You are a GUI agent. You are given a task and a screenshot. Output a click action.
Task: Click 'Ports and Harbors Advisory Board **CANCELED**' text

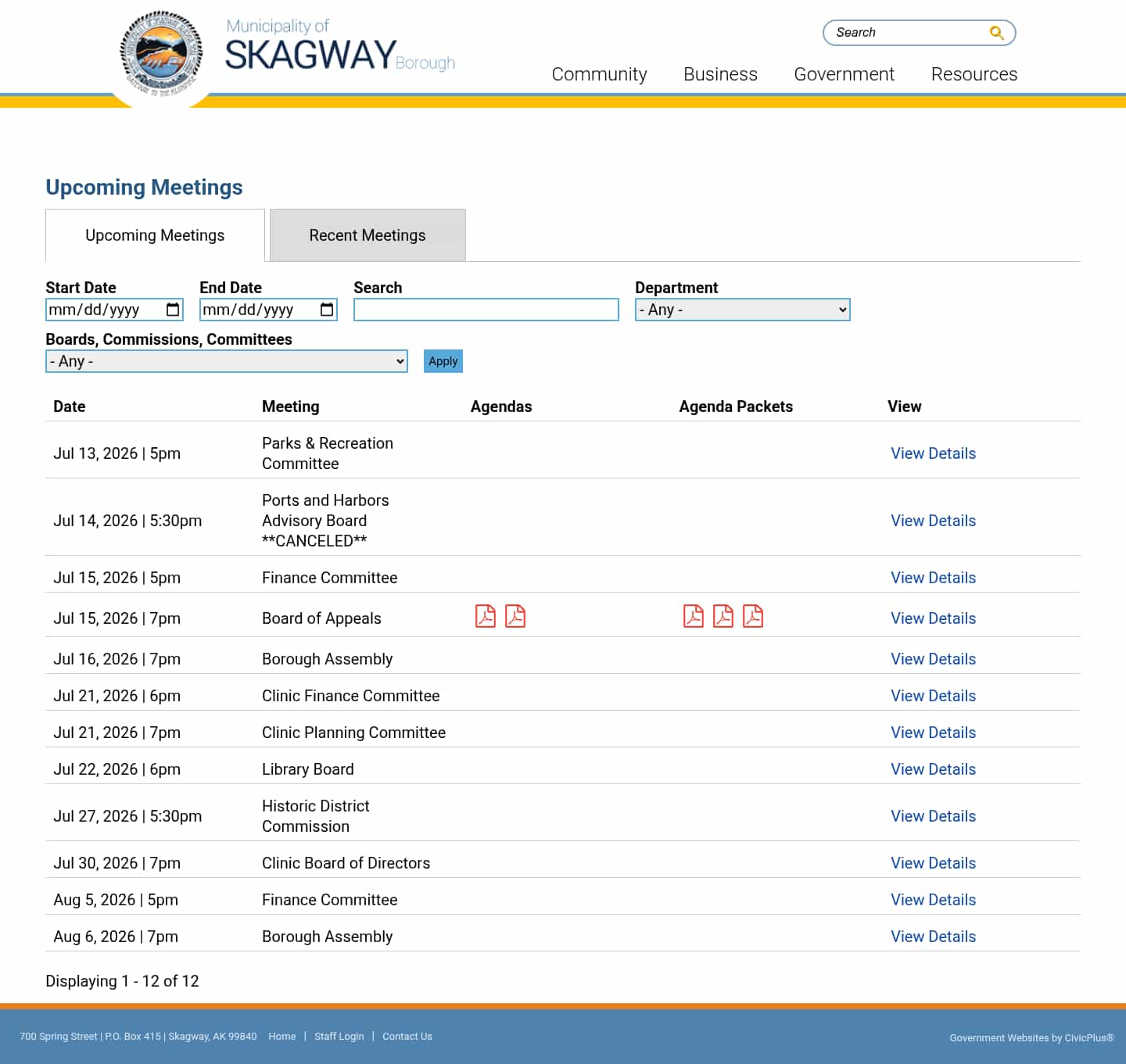(325, 521)
